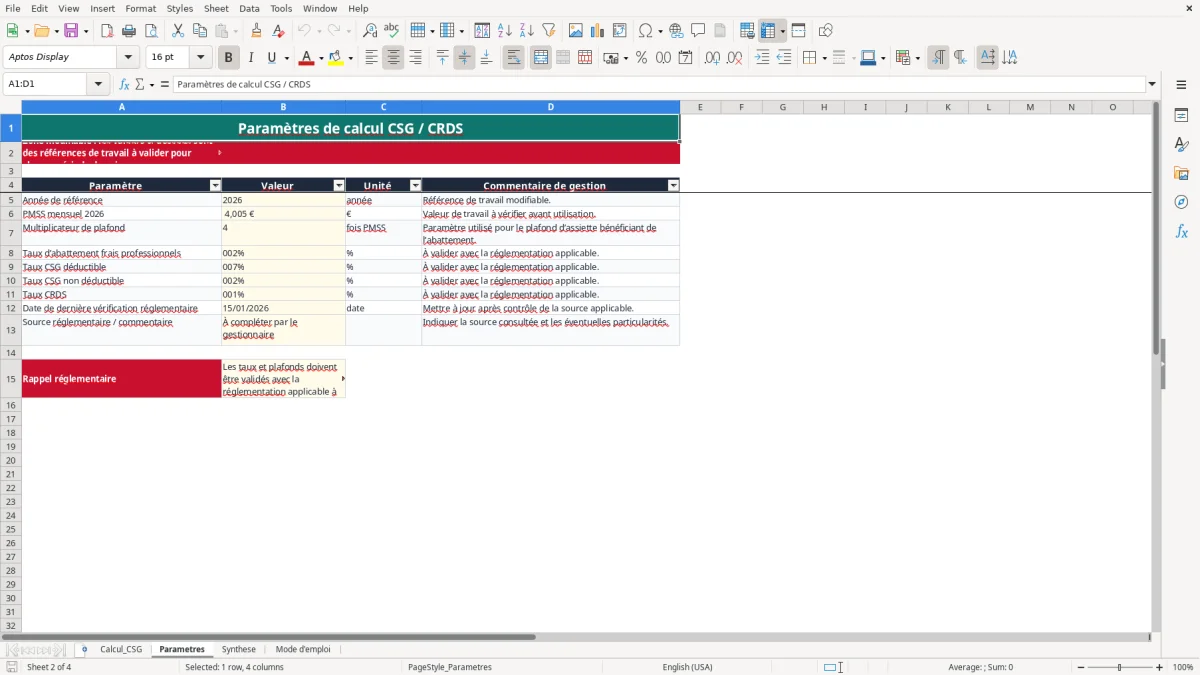Toggle Wrap Text
1200x675 pixels.
pyautogui.click(x=513, y=58)
